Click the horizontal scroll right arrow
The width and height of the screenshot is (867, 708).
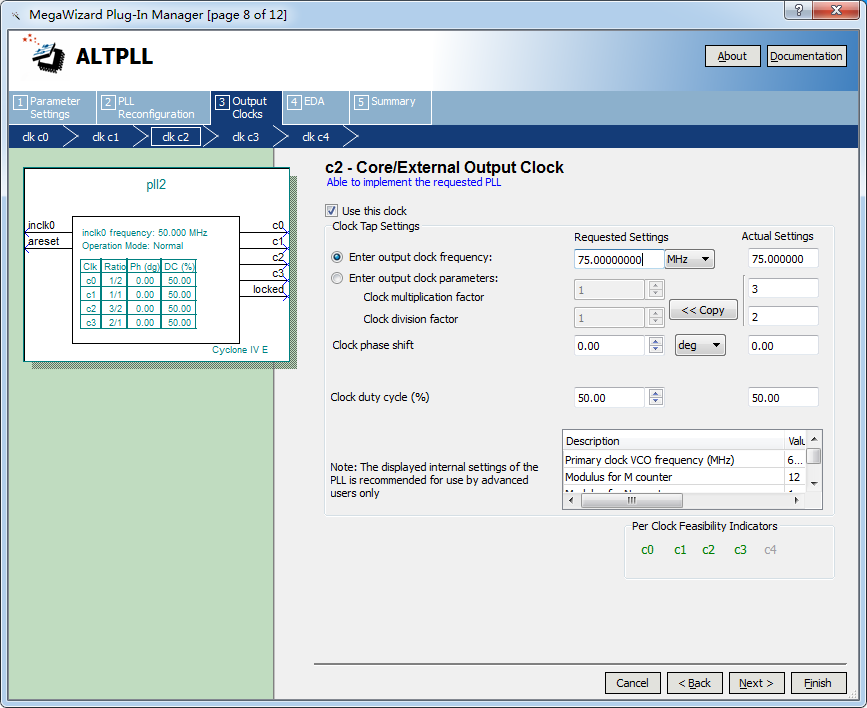(x=796, y=500)
